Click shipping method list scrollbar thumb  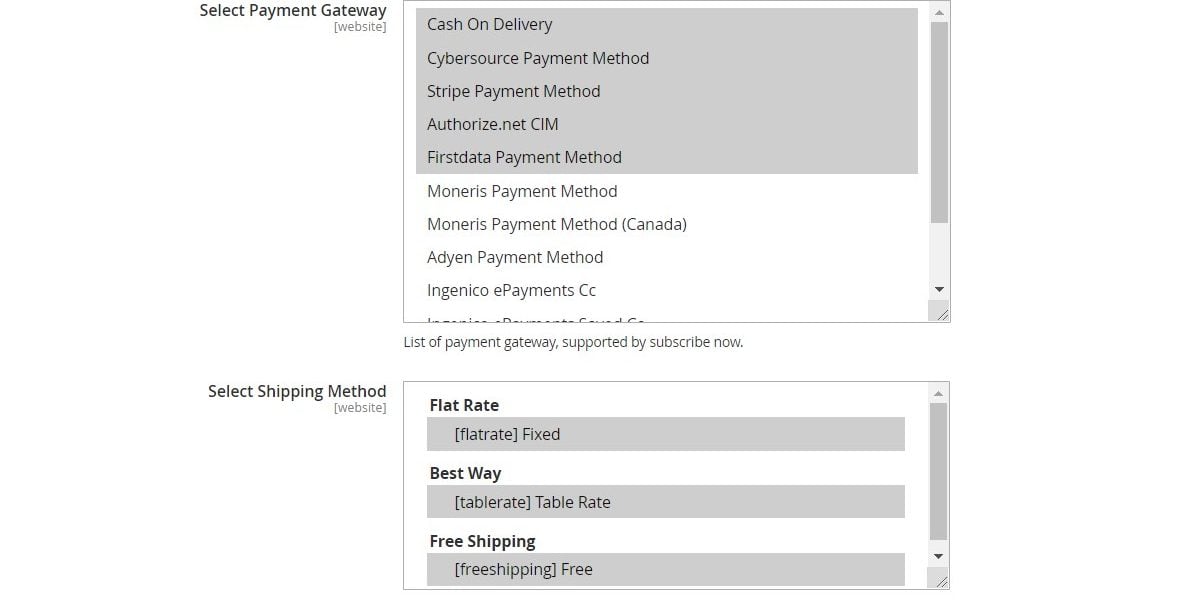(938, 472)
